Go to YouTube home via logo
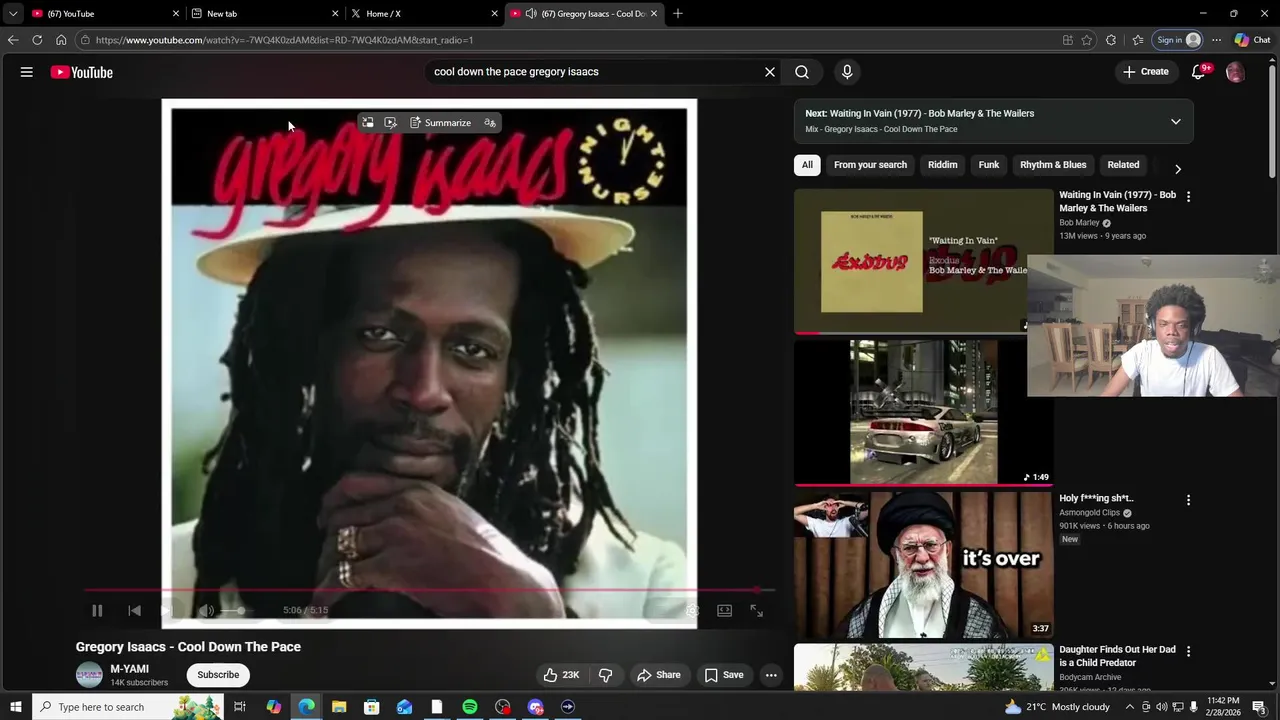This screenshot has height=720, width=1280. [x=81, y=72]
